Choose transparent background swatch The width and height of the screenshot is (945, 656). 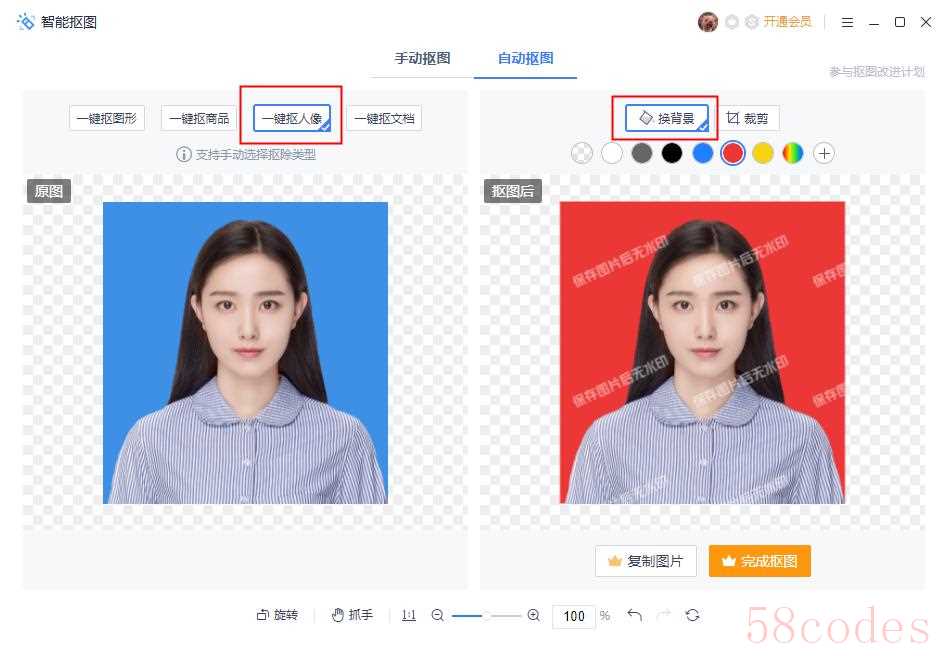582,153
